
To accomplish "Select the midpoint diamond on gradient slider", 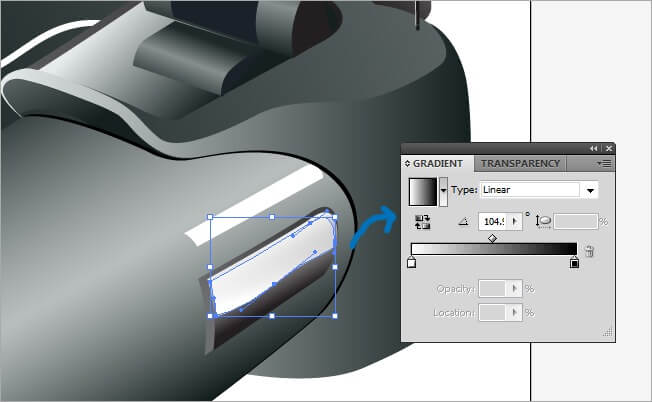I will click(492, 238).
